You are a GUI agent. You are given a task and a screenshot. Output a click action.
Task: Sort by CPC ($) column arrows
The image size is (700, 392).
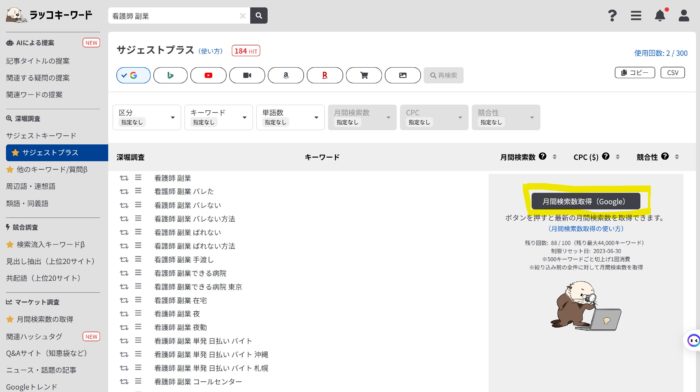[x=617, y=157]
